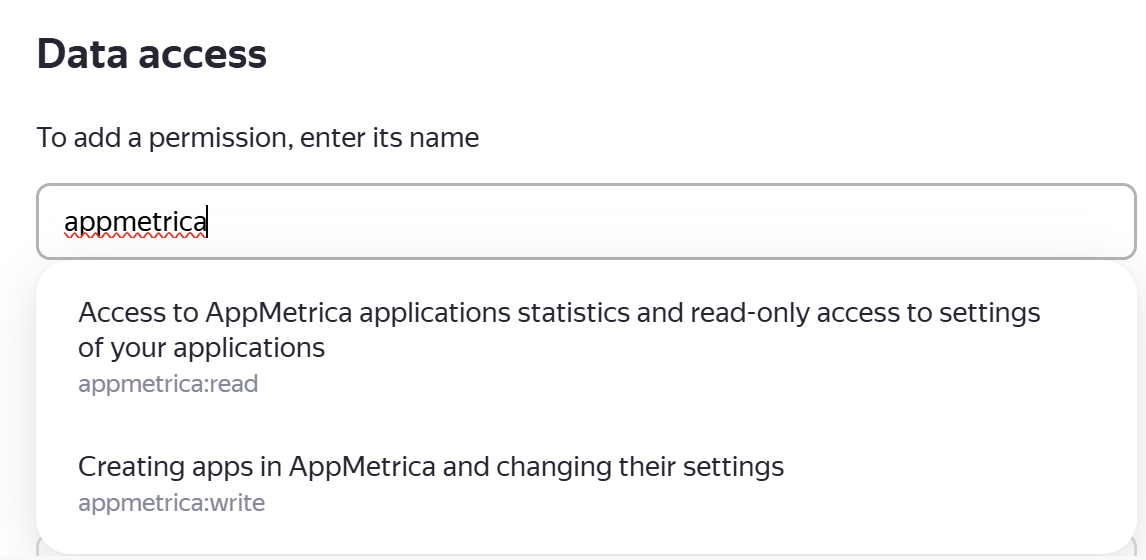The image size is (1146, 560).
Task: Add the AppMetrica statistics read permission
Action: 558,345
